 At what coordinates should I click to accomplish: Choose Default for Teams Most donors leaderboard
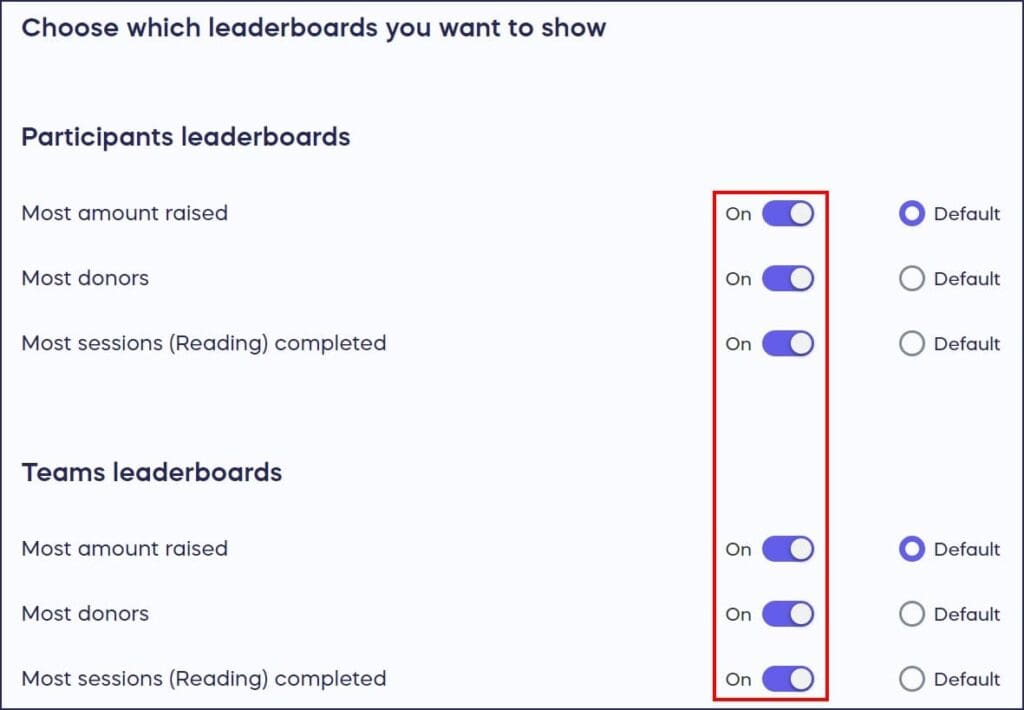click(x=912, y=614)
